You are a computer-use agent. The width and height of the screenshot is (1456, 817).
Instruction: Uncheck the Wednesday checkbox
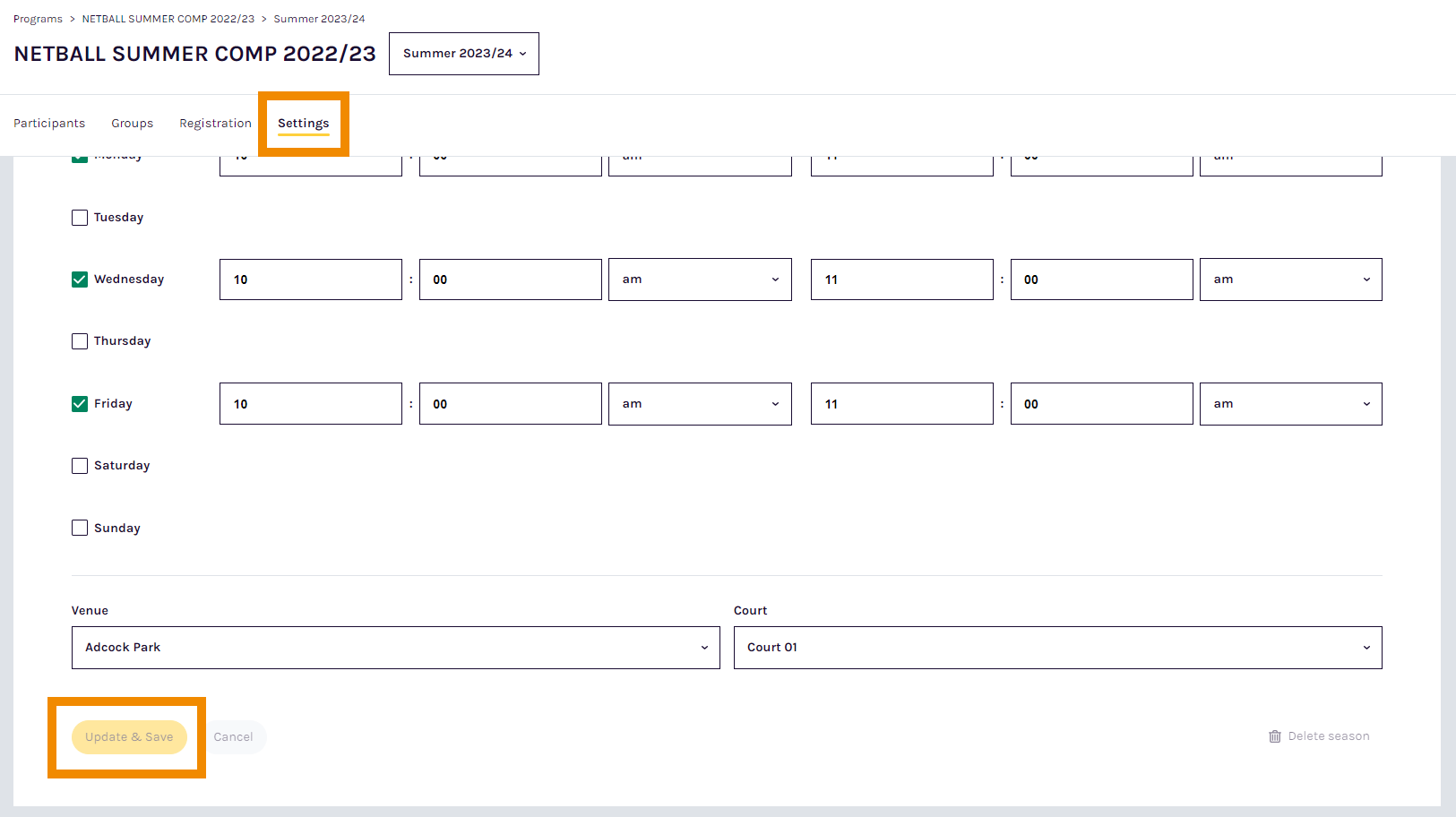(x=80, y=279)
